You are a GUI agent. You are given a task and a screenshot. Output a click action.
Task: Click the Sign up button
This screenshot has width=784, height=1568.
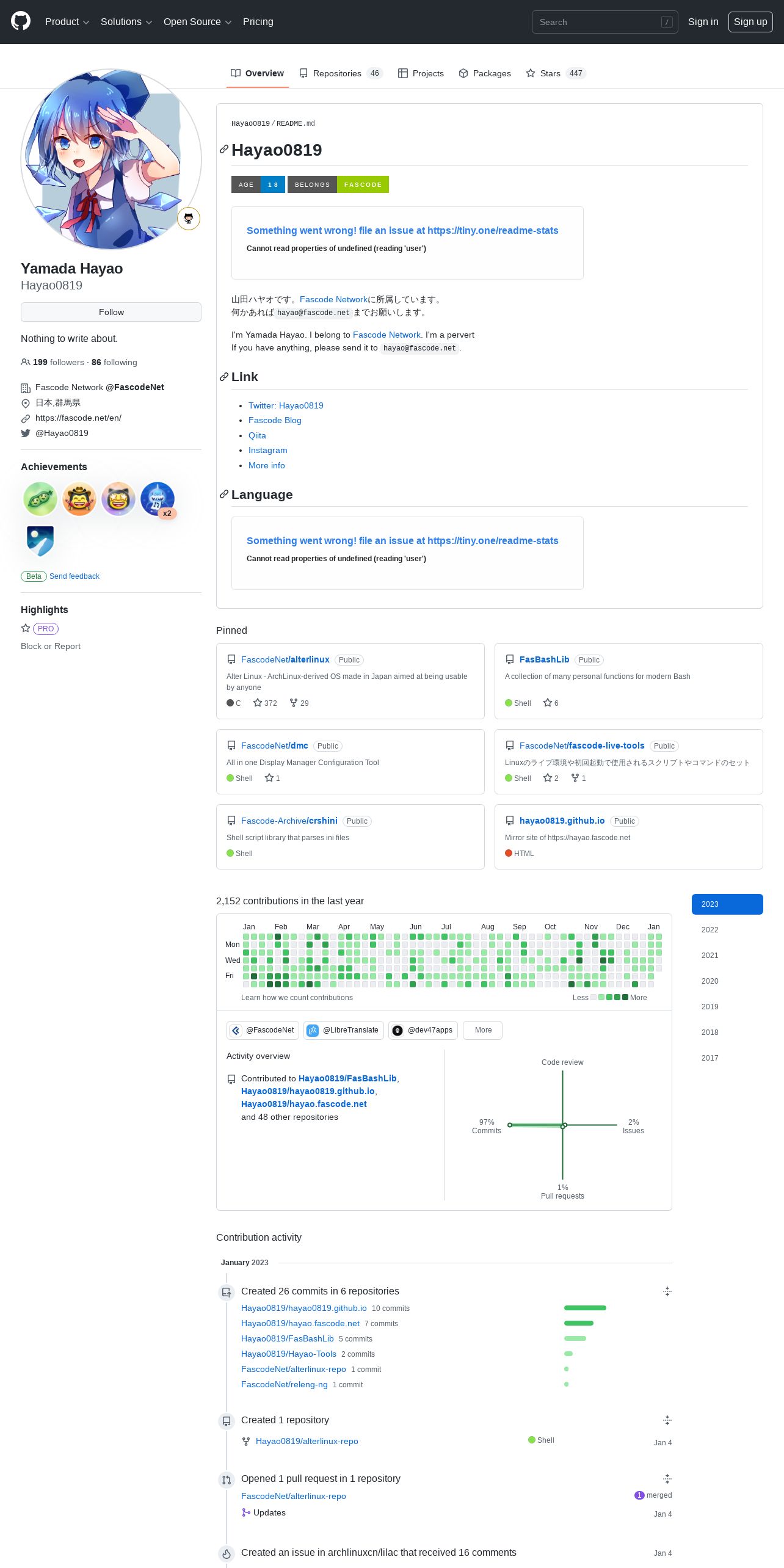click(750, 22)
